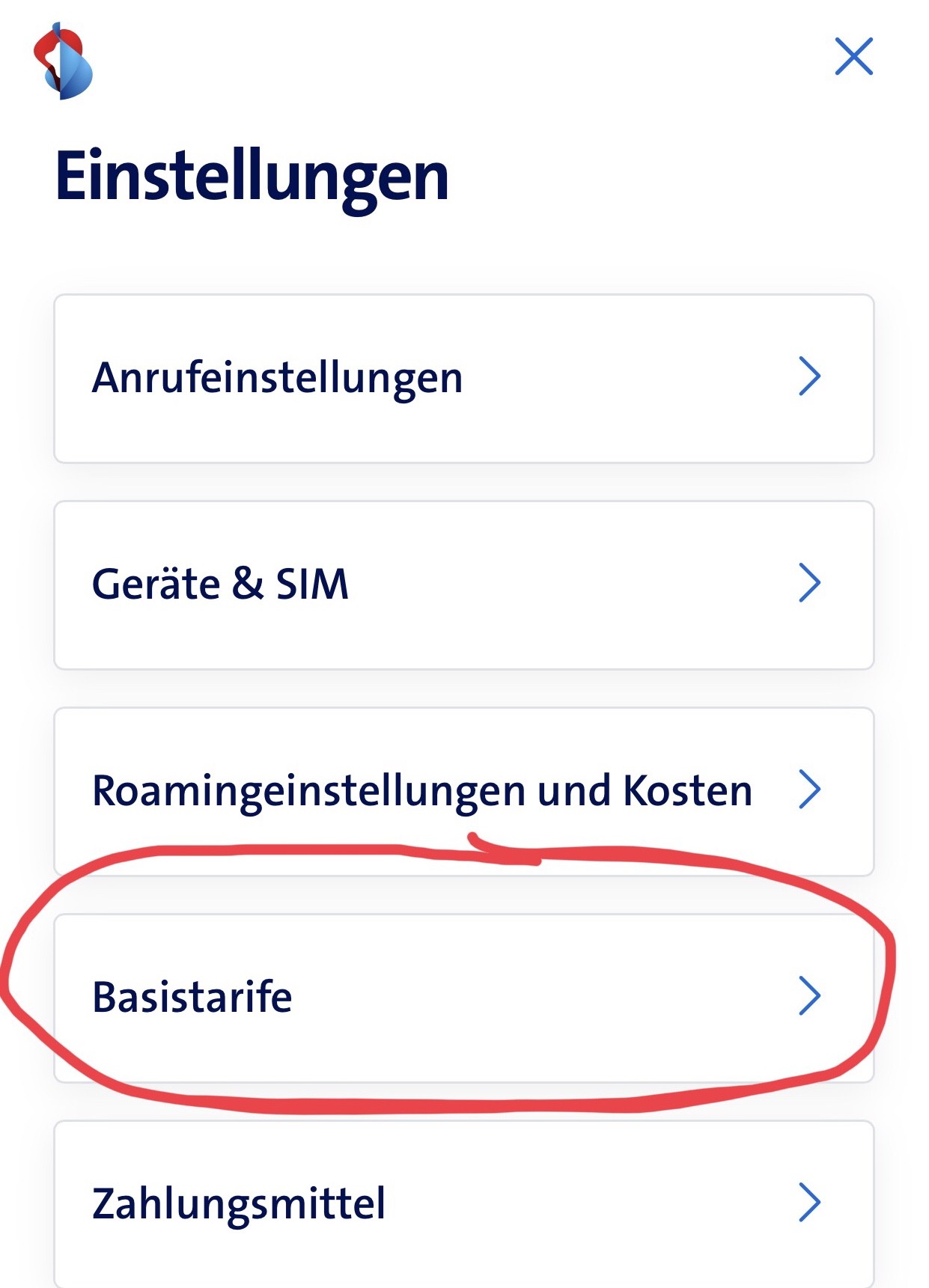This screenshot has height=1288, width=929.
Task: Tap the chevron arrow beside Anrufeinstellungen
Action: point(809,376)
